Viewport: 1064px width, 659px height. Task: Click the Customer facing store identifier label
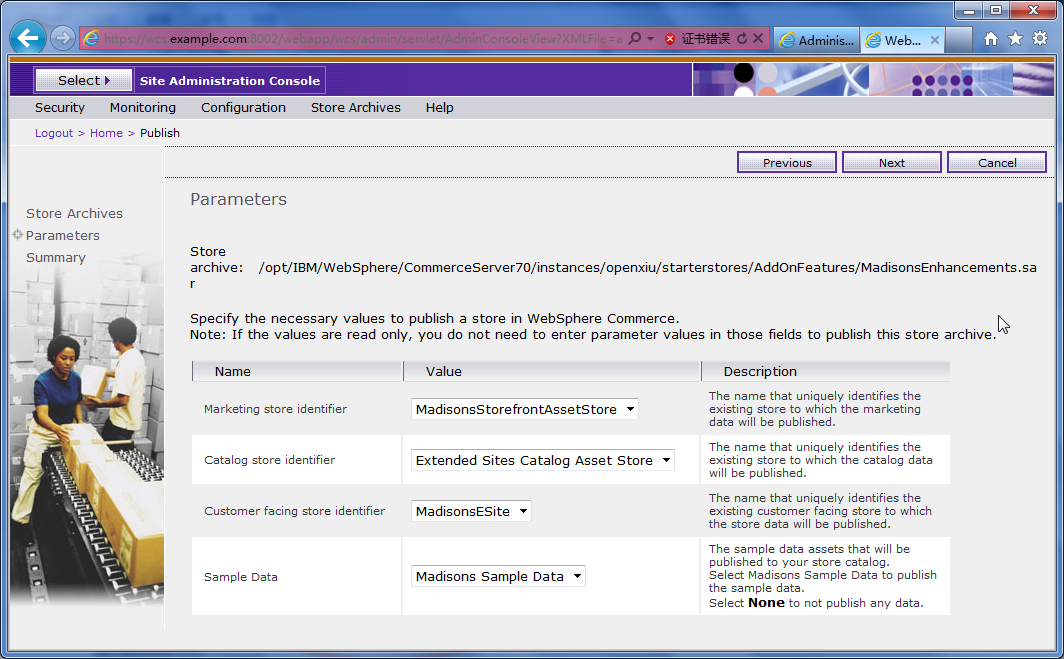click(294, 510)
